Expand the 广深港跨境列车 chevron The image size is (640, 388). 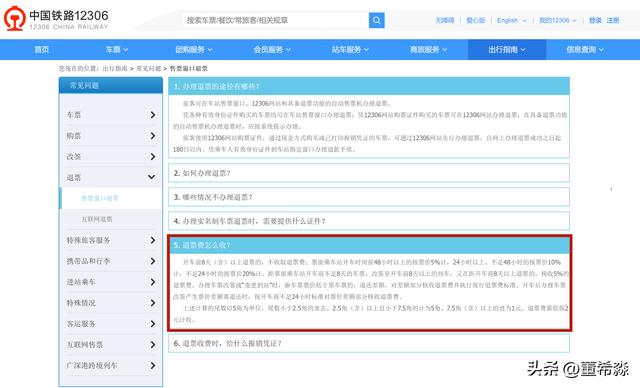pyautogui.click(x=152, y=366)
